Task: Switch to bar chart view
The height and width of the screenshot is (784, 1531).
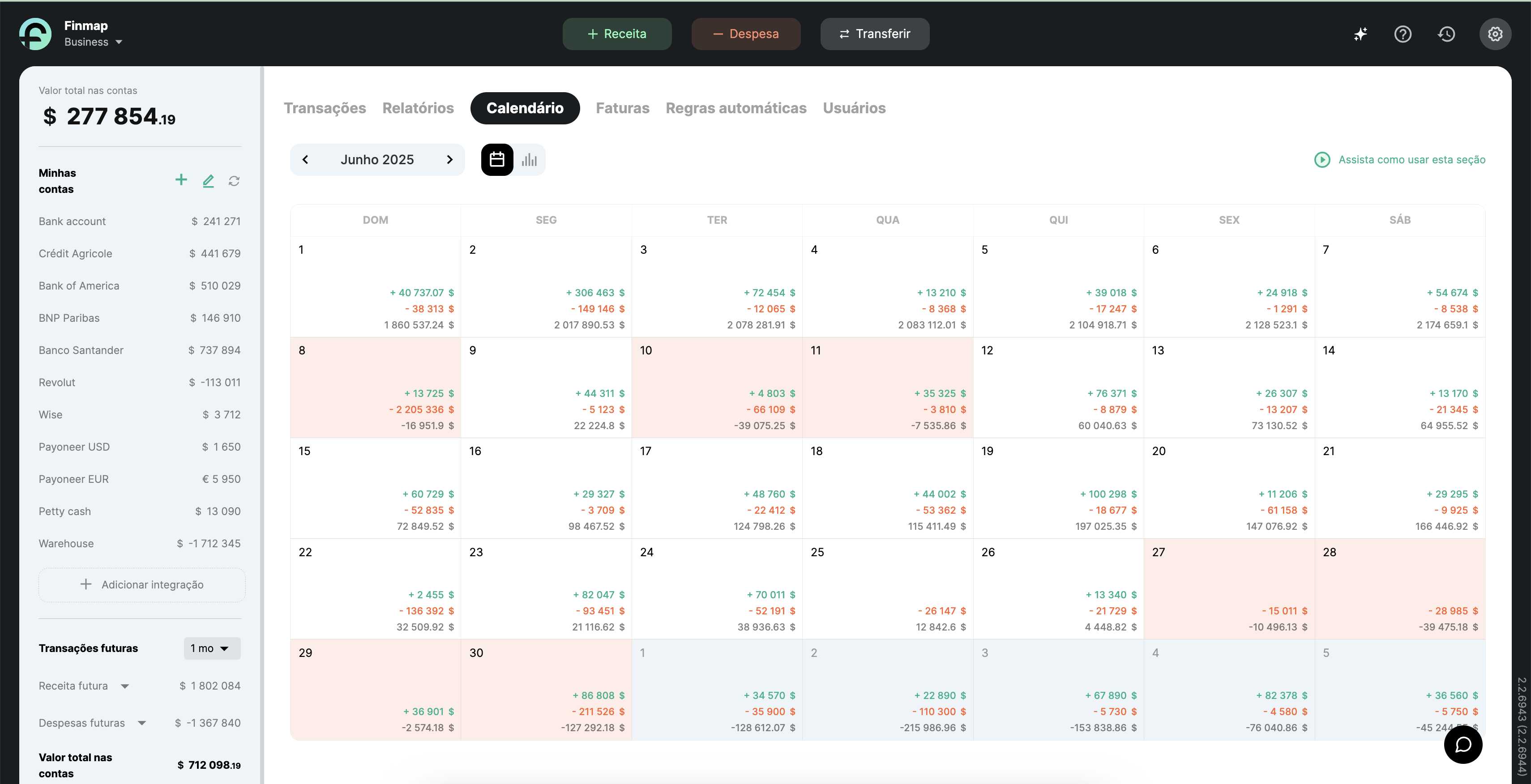Action: coord(529,160)
